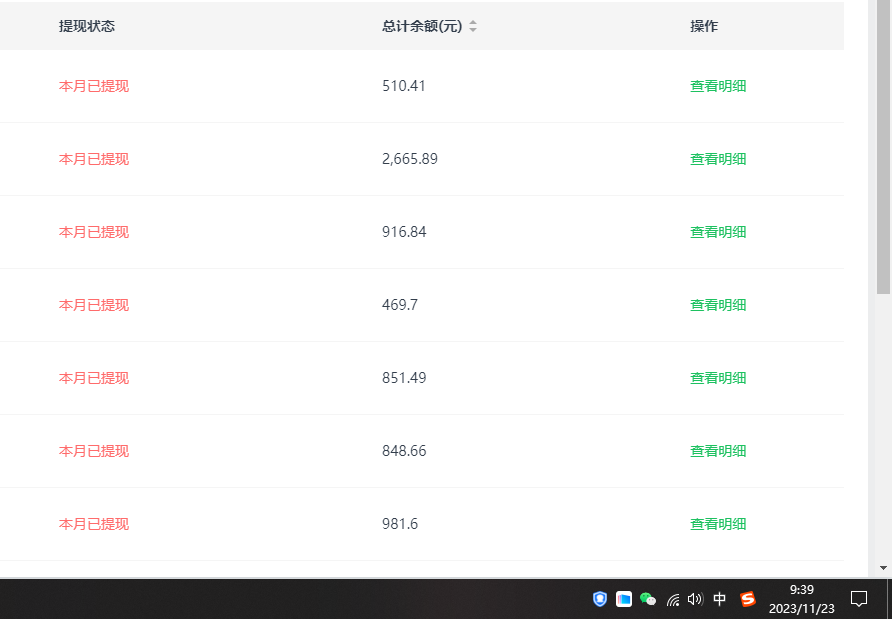Screen dimensions: 892x619
Task: Open 查看明细 for the 2,665.89 balance row
Action: [x=718, y=158]
